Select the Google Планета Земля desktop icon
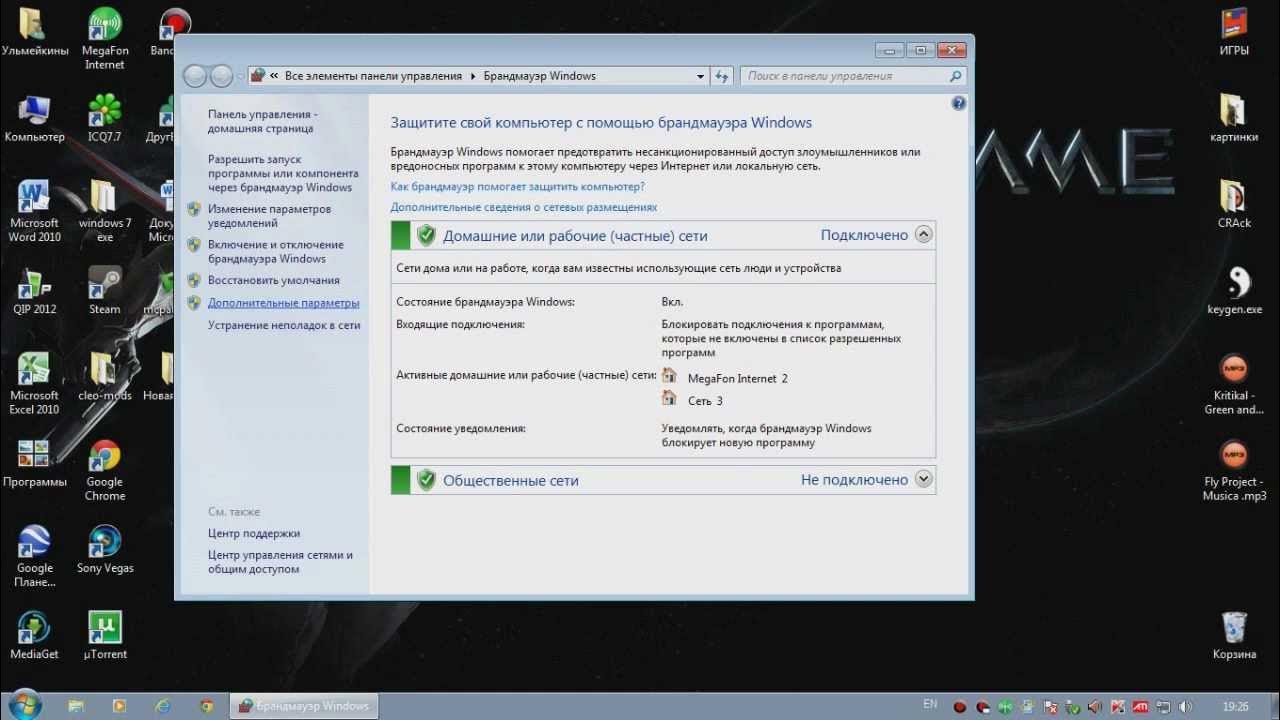 [34, 556]
